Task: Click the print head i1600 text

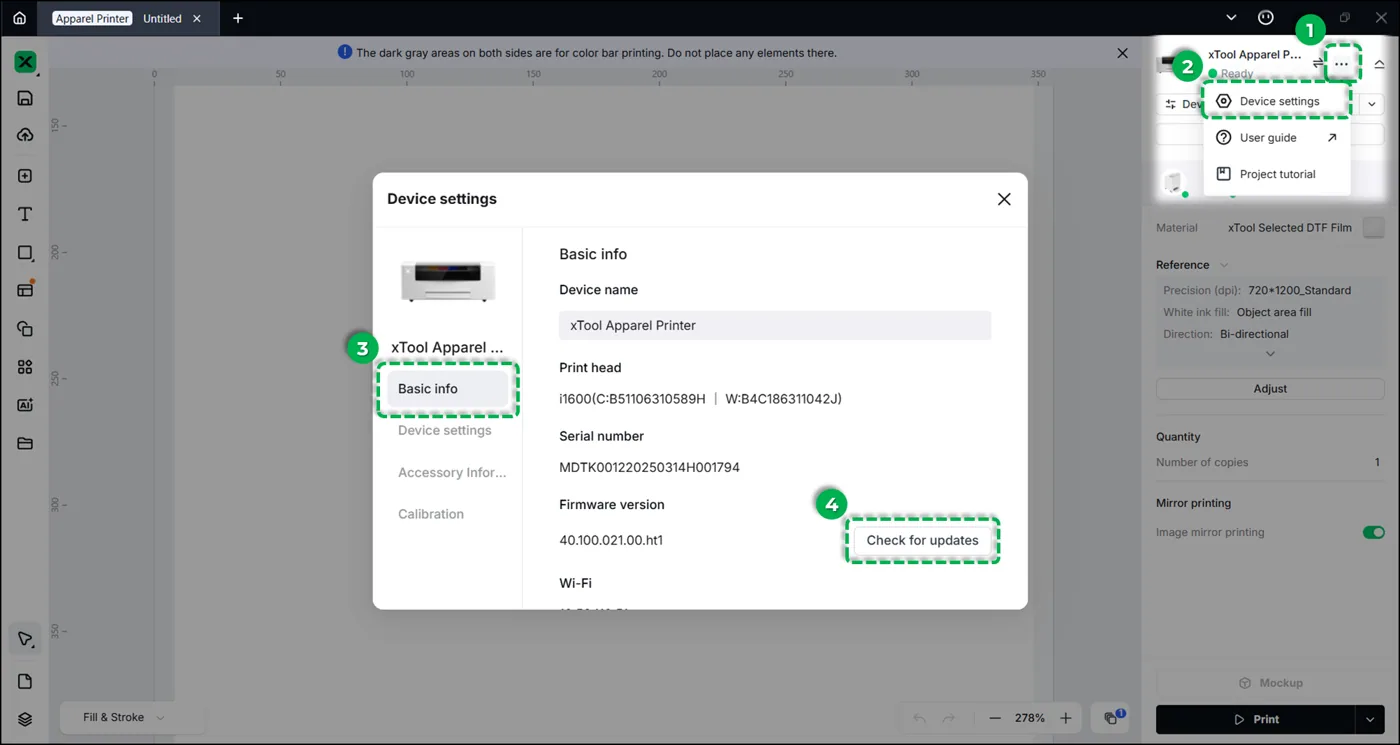Action: point(700,399)
